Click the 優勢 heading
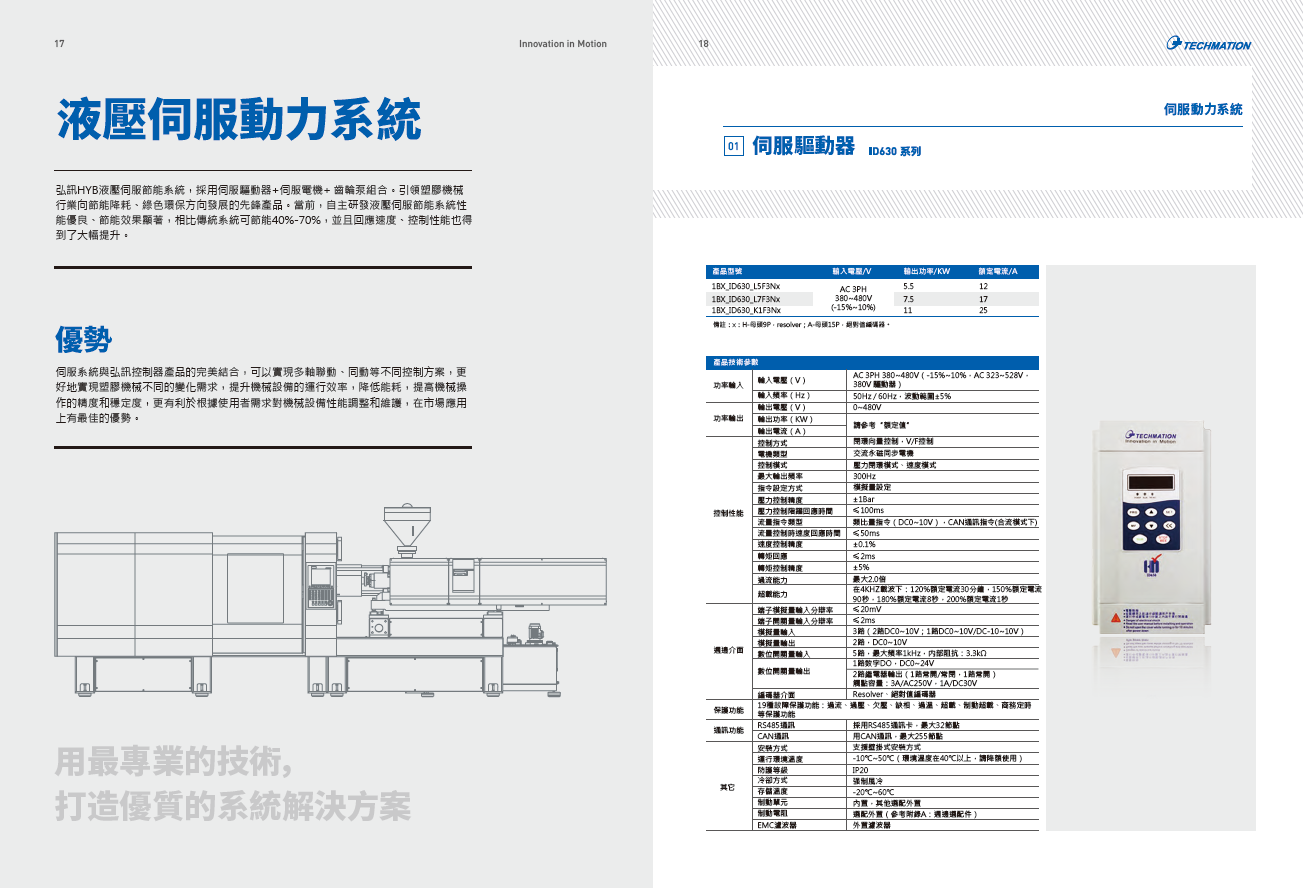Image resolution: width=1303 pixels, height=888 pixels. [83, 339]
